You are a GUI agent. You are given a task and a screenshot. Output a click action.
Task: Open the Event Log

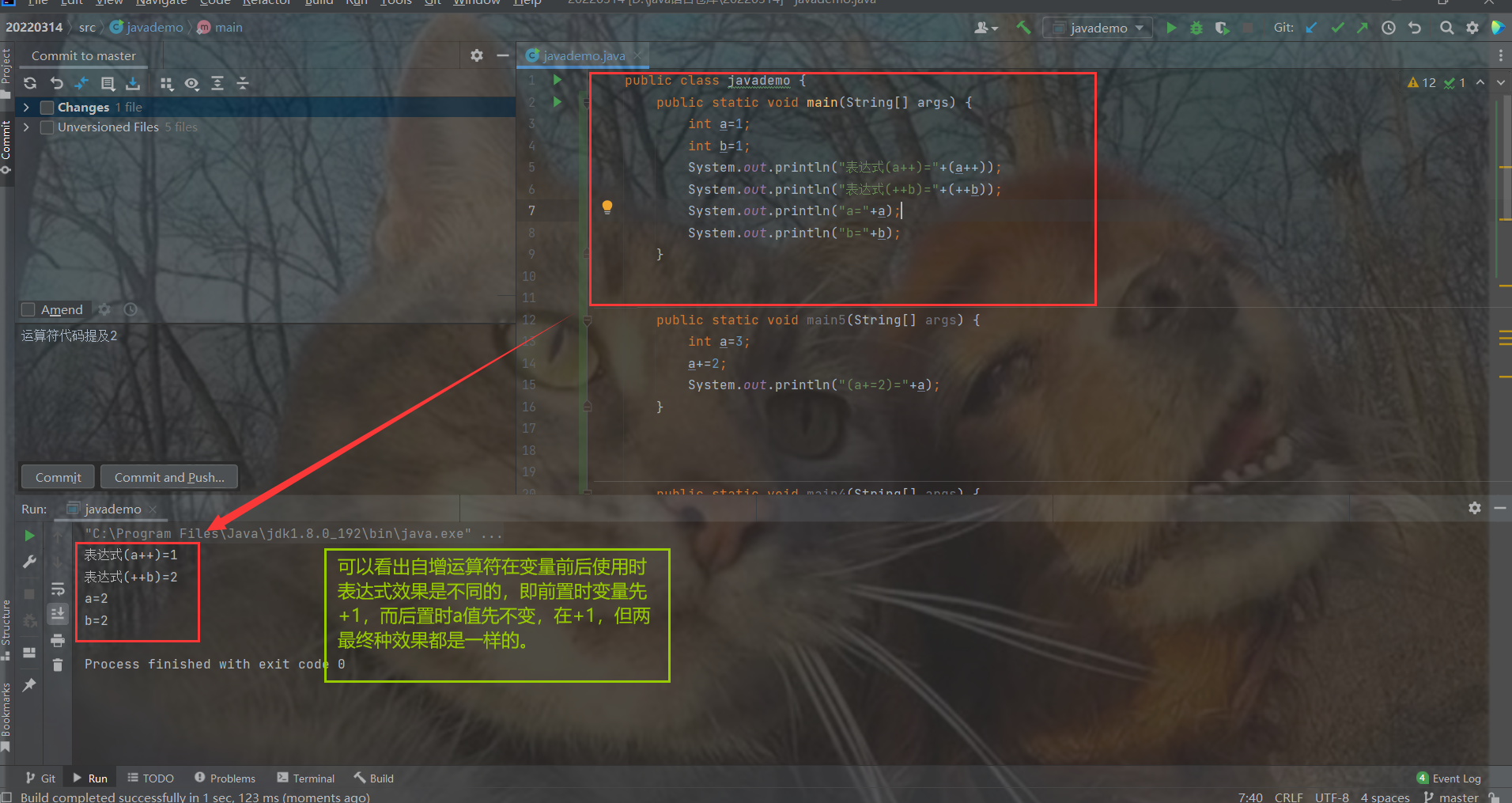pyautogui.click(x=1449, y=778)
